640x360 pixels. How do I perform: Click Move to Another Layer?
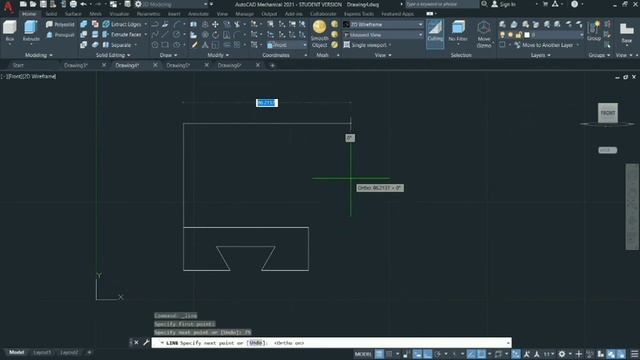coord(544,45)
